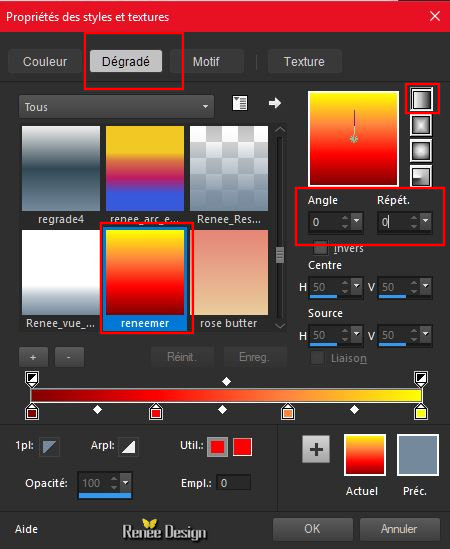Click the plus add-to-palette icon

(x=316, y=449)
